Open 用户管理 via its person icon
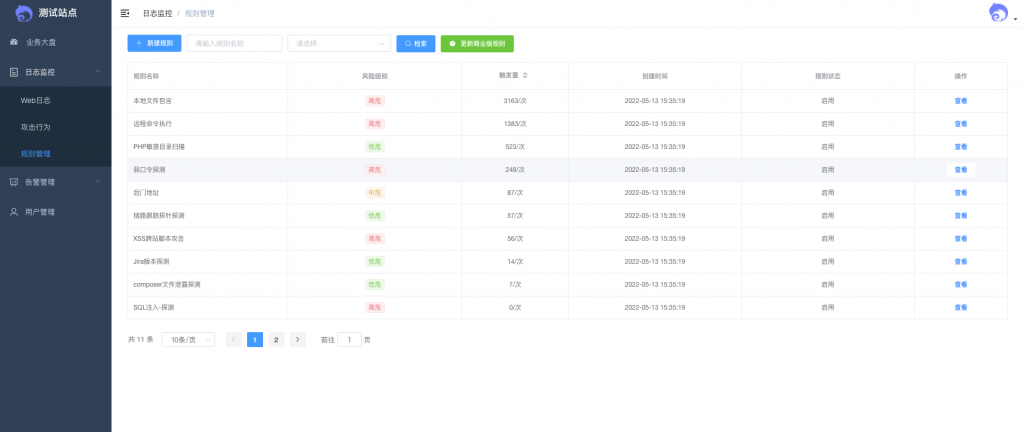Image resolution: width=1024 pixels, height=432 pixels. [x=14, y=212]
